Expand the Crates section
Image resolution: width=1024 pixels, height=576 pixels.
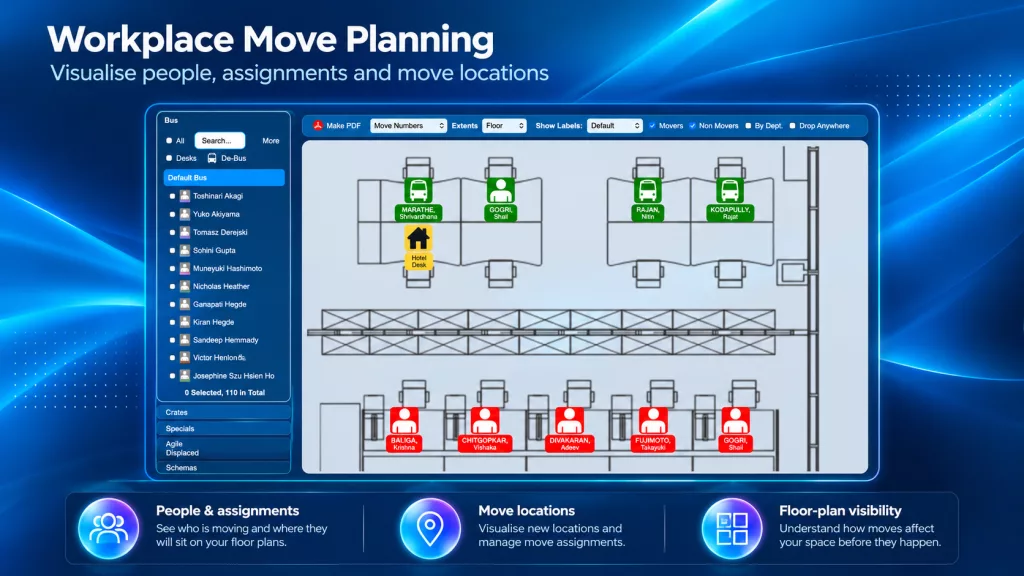click(x=224, y=413)
